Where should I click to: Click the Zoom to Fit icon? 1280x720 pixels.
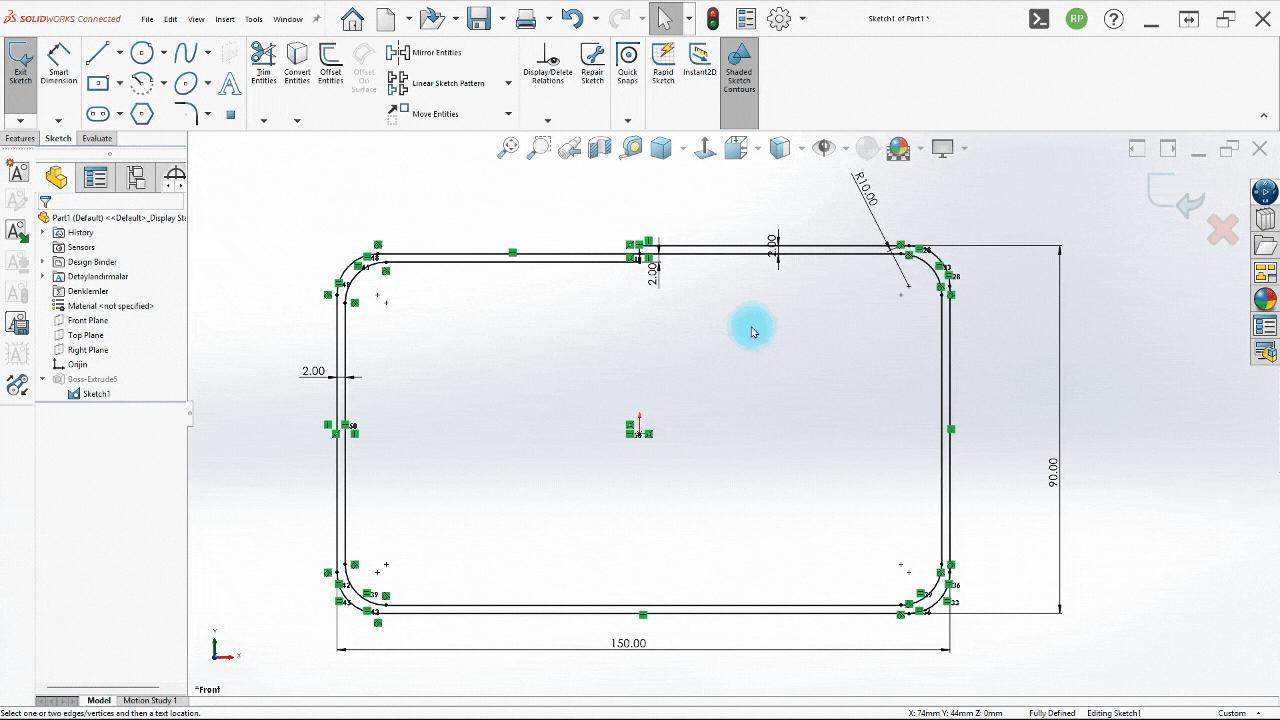click(508, 148)
